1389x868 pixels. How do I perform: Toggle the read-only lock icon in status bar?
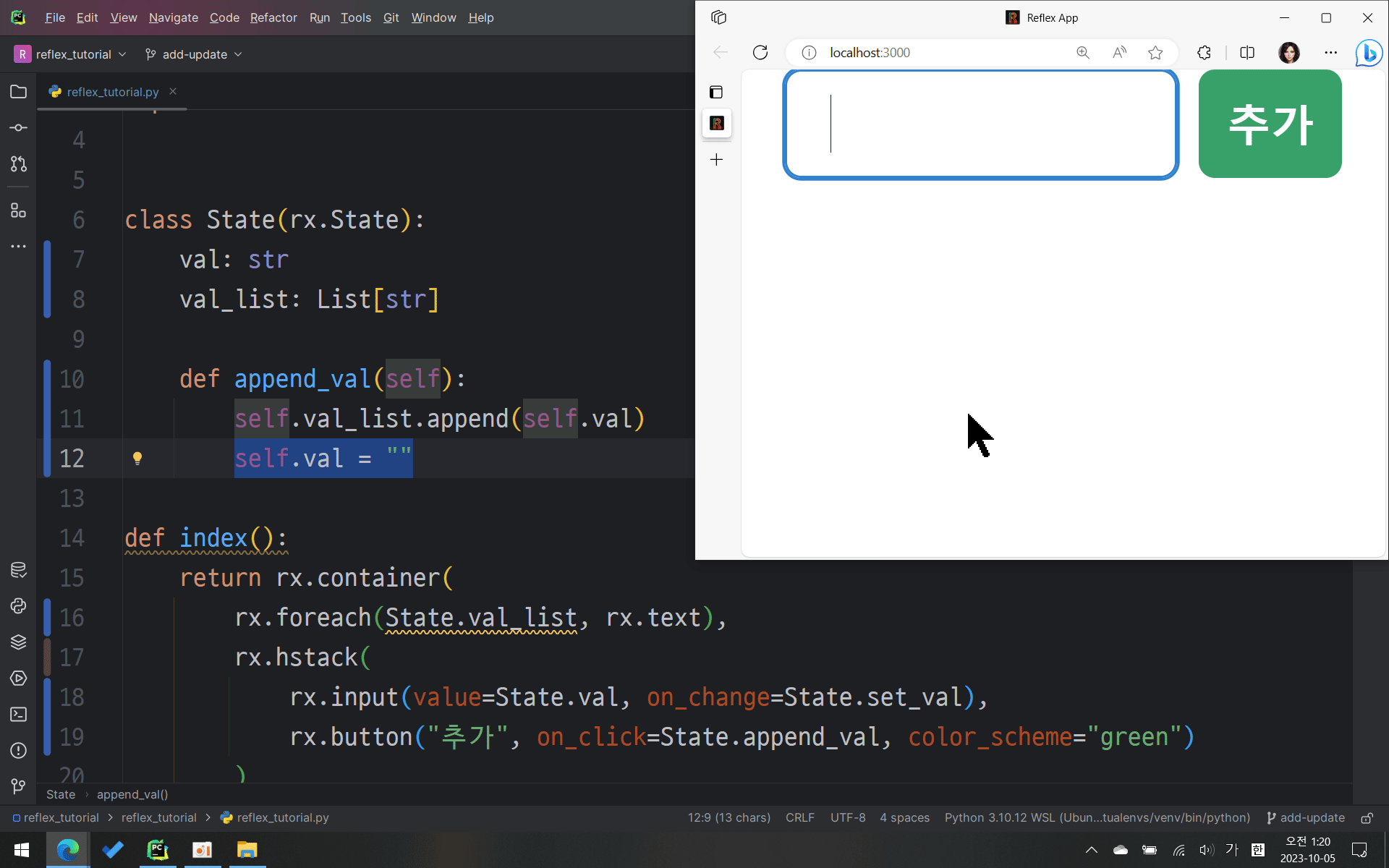click(x=1367, y=818)
